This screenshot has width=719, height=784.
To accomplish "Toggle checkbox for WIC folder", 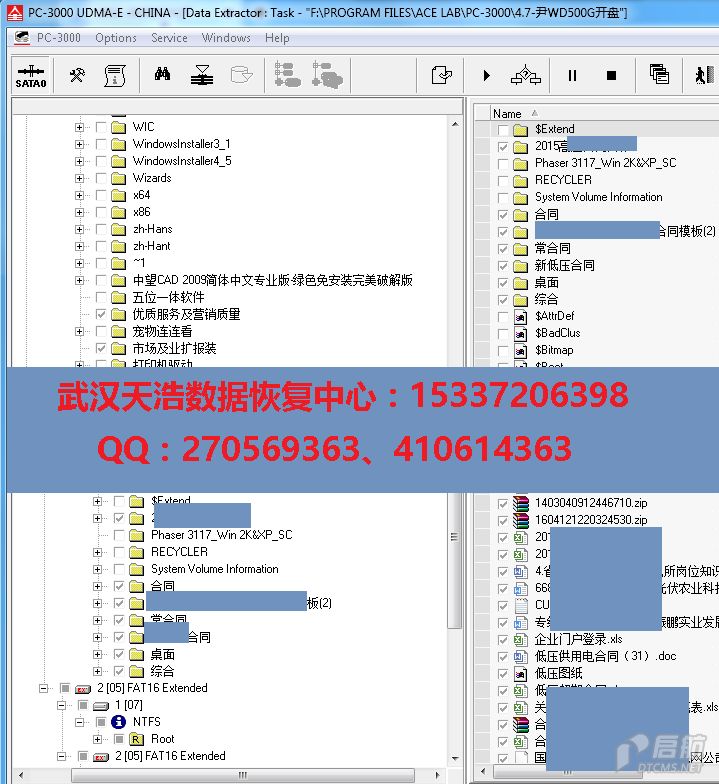I will [100, 127].
